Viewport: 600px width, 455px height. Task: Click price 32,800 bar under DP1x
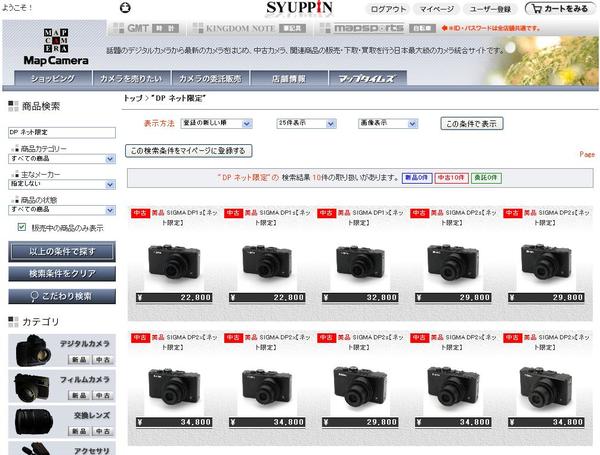360,297
